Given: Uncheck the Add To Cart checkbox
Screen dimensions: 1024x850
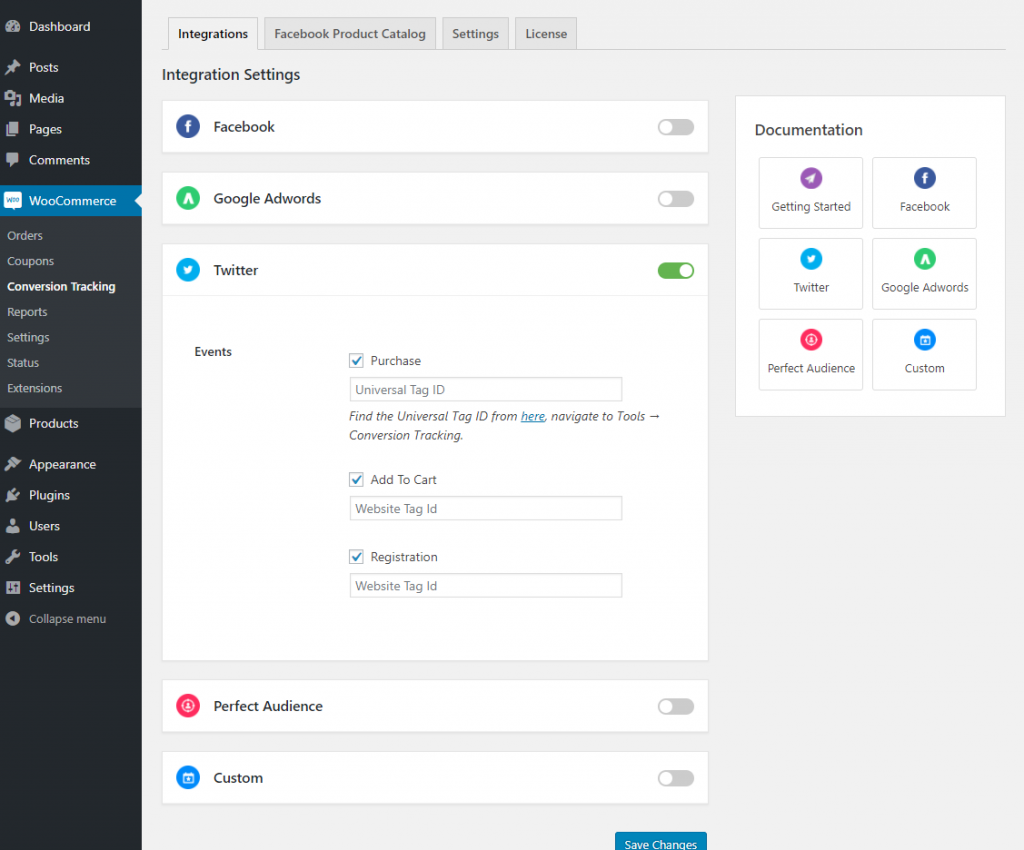Looking at the screenshot, I should (356, 479).
